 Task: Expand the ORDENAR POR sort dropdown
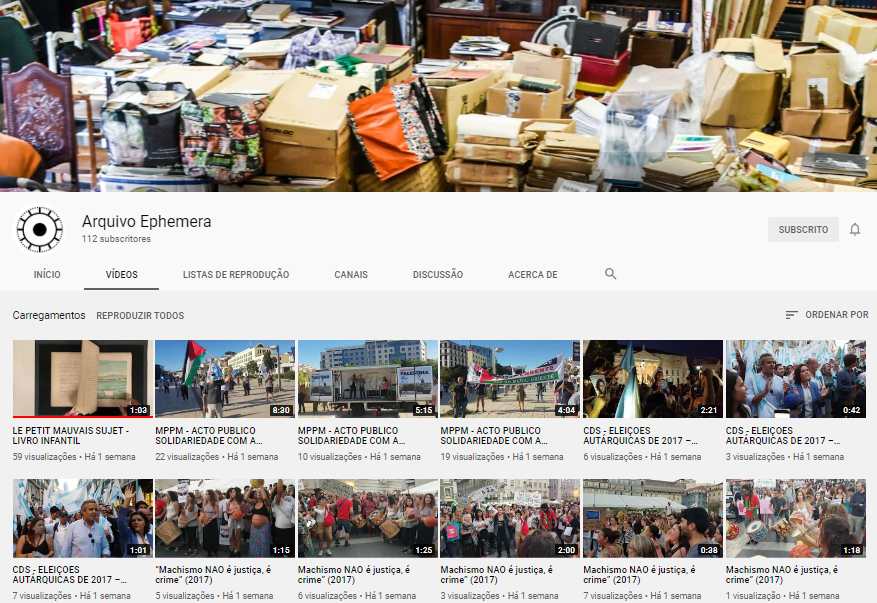tap(827, 315)
